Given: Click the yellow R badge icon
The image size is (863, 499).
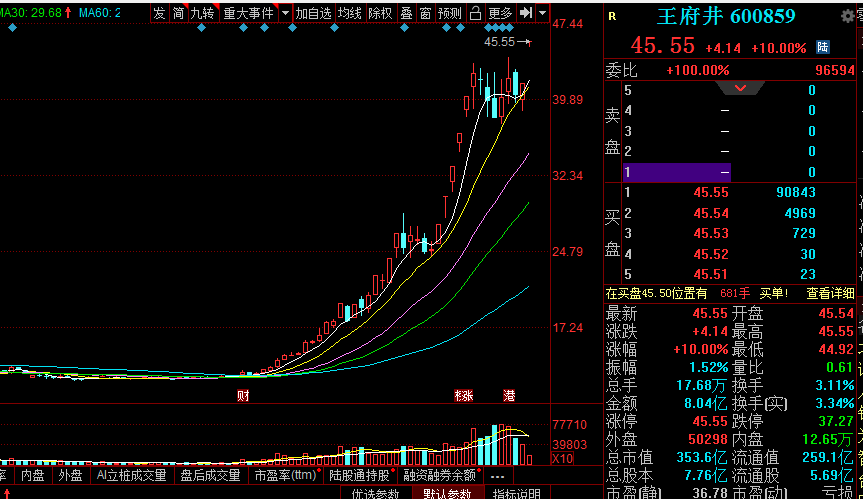Looking at the screenshot, I should (x=612, y=17).
